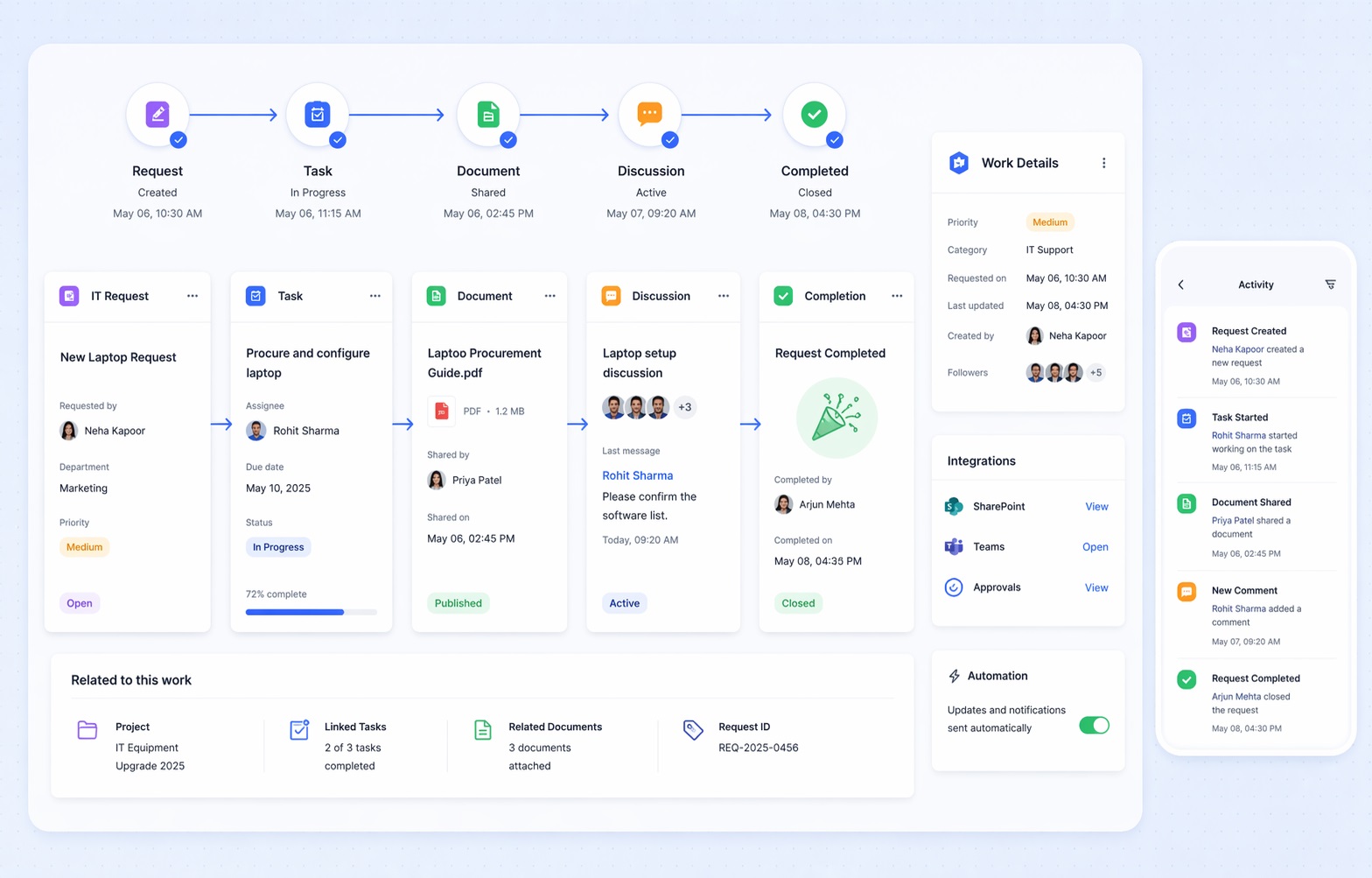Click the Task card header icon
The image size is (1372, 878).
[255, 296]
